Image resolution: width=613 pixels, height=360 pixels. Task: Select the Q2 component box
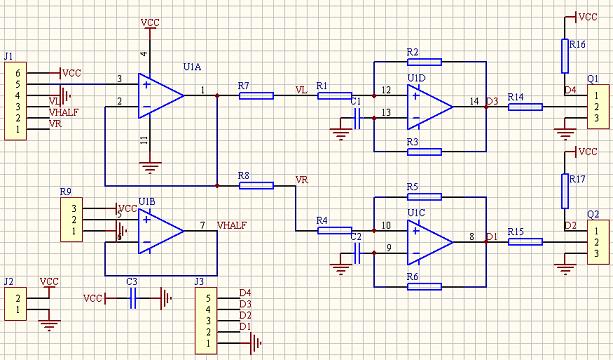(x=598, y=242)
